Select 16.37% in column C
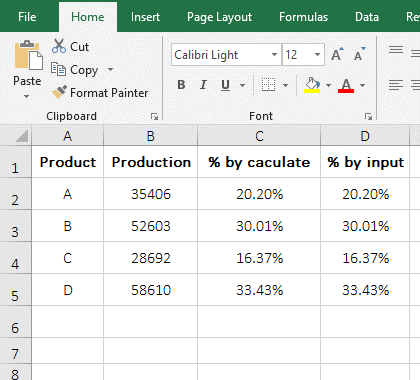The width and height of the screenshot is (420, 380). coord(259,258)
